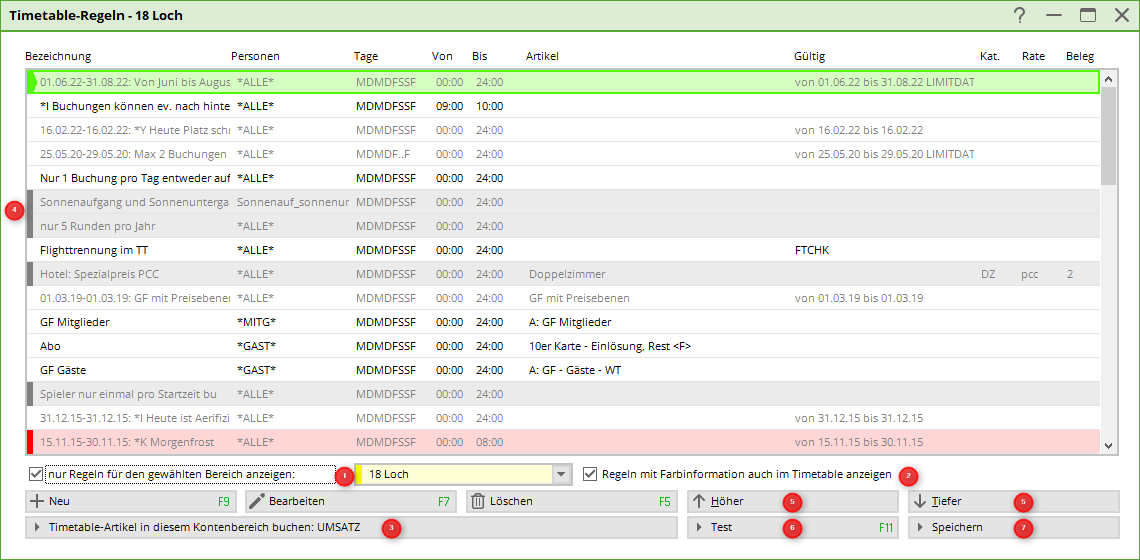Toggle 'nur Regeln für den gewählten Bereich anzeigen'
The width and height of the screenshot is (1140, 560).
(x=37, y=474)
